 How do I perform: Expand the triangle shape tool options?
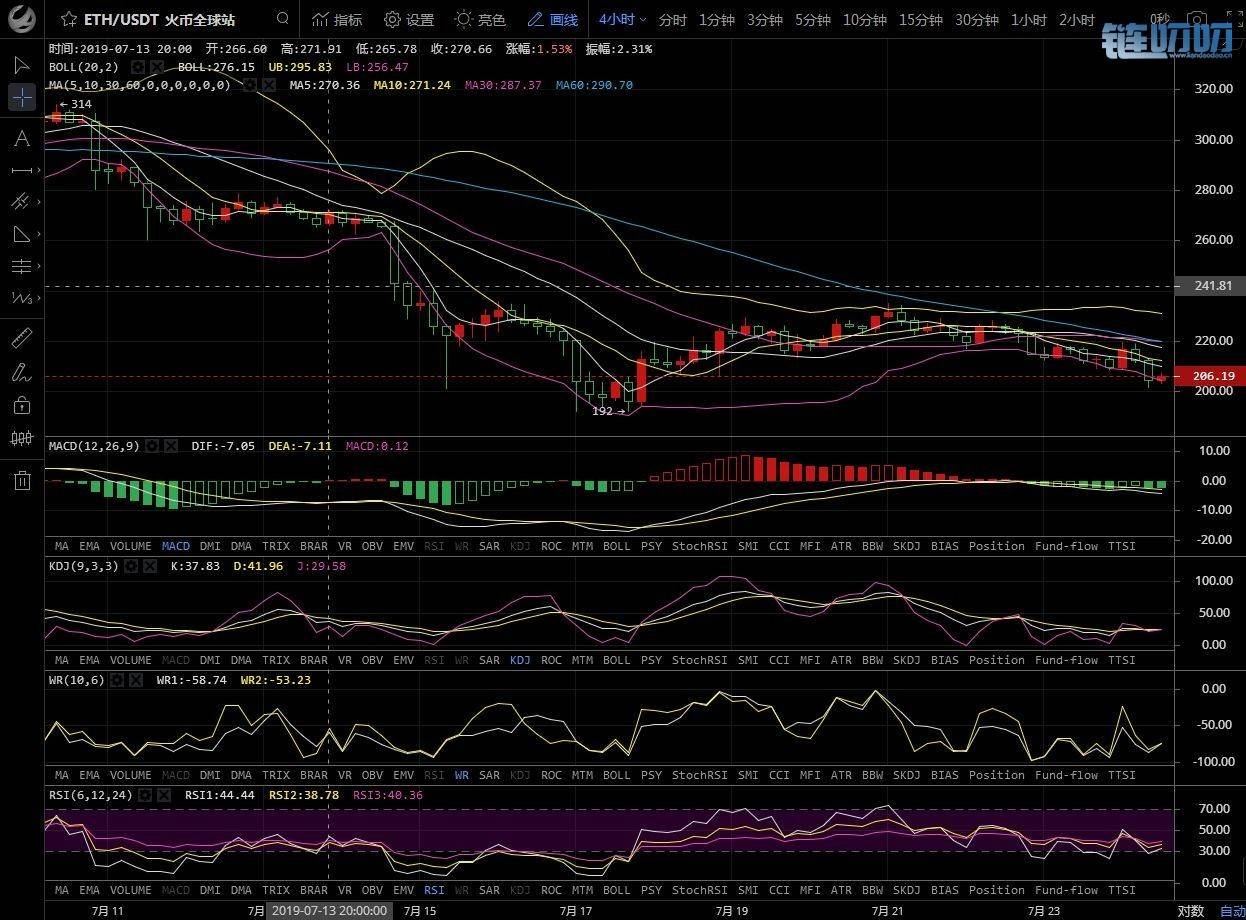tap(38, 235)
